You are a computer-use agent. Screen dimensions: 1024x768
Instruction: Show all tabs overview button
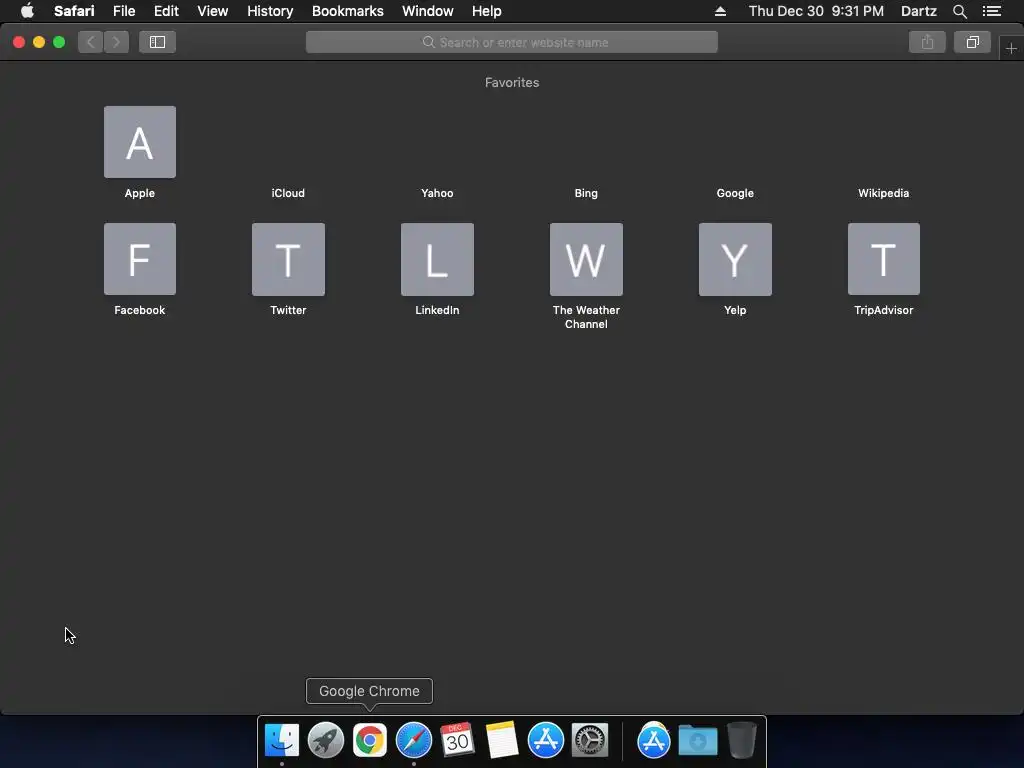(972, 42)
